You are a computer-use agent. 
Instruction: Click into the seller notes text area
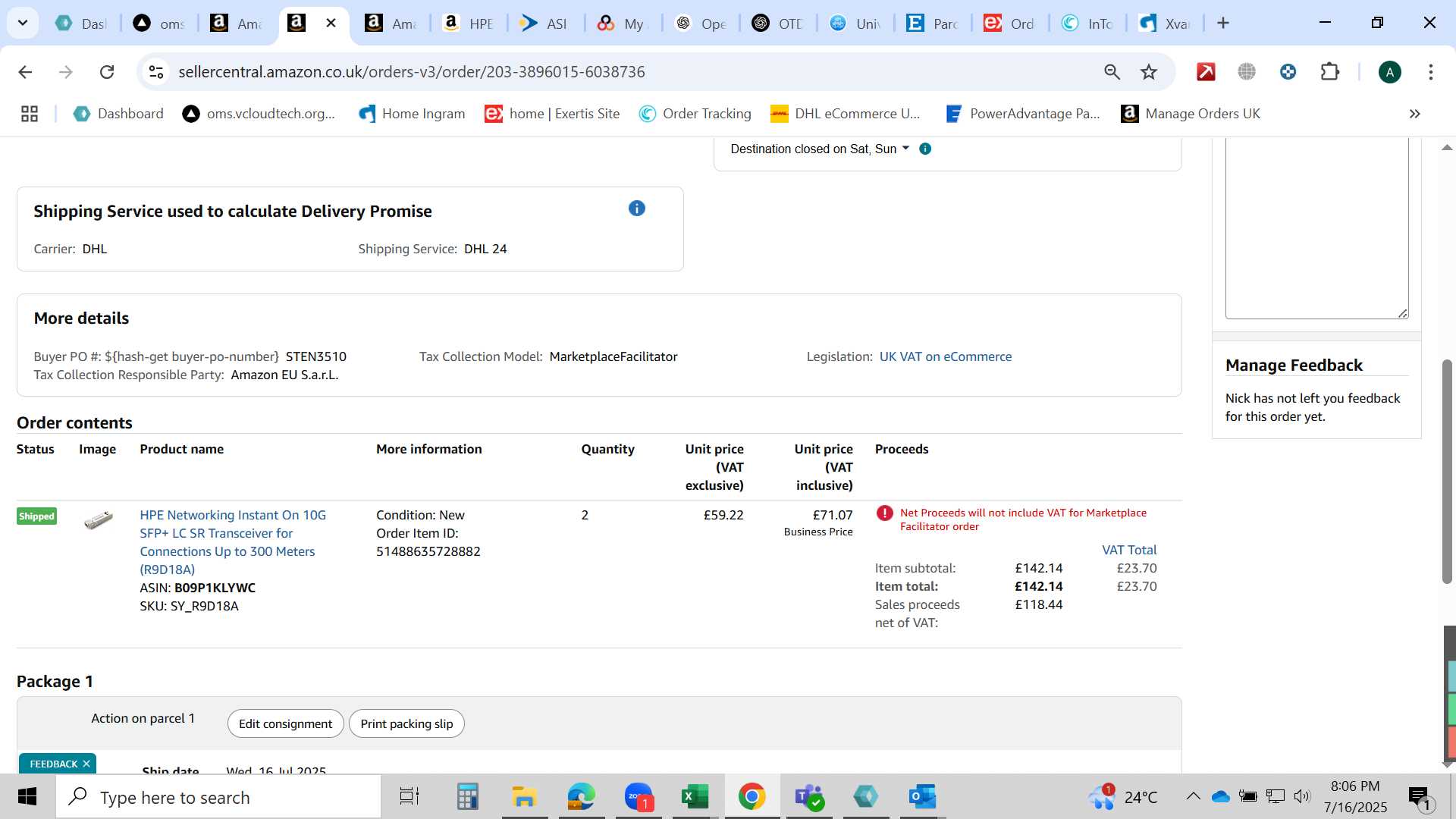click(1316, 227)
